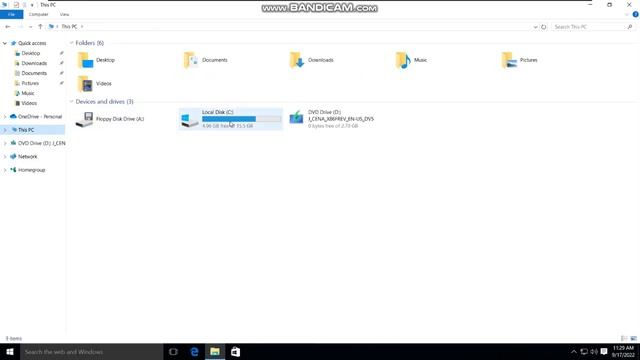Switch to details view button
The width and height of the screenshot is (640, 360).
(x=624, y=338)
